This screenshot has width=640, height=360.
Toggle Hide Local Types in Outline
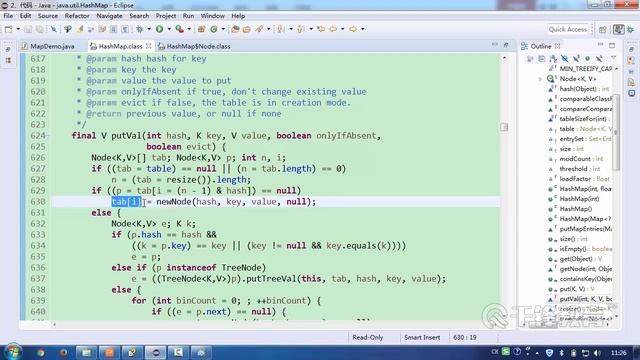pyautogui.click(x=599, y=59)
